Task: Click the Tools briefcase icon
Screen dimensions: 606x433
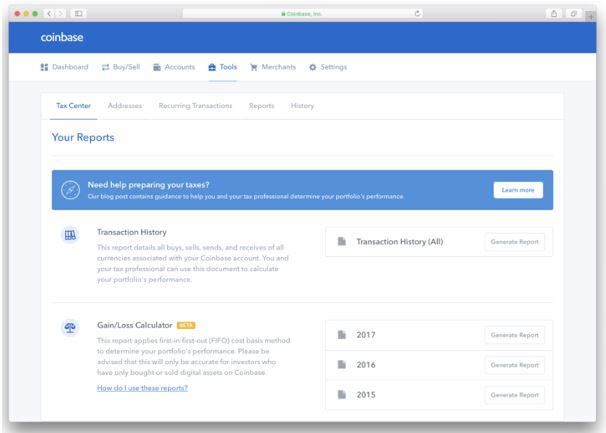Action: click(212, 67)
